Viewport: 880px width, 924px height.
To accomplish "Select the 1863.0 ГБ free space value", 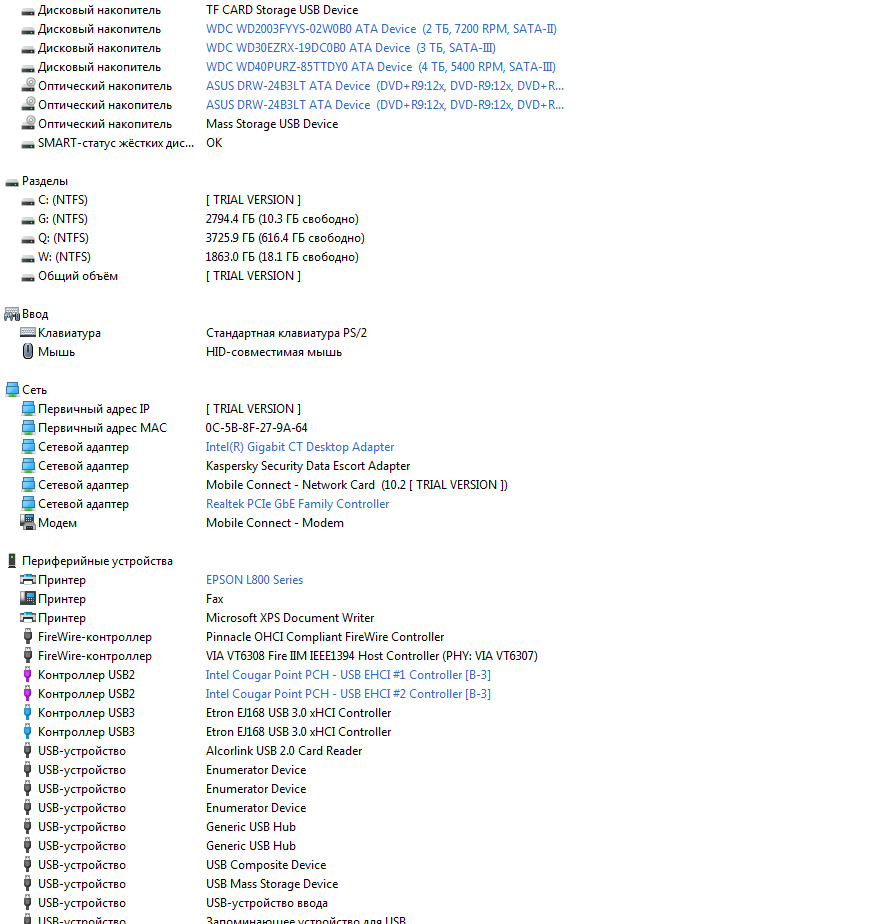I will coord(282,257).
